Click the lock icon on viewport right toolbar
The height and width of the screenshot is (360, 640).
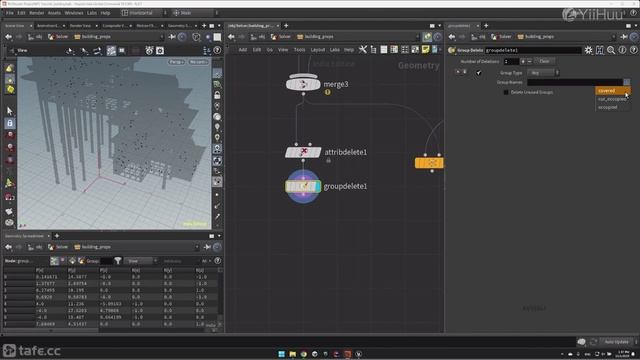pyautogui.click(x=217, y=95)
